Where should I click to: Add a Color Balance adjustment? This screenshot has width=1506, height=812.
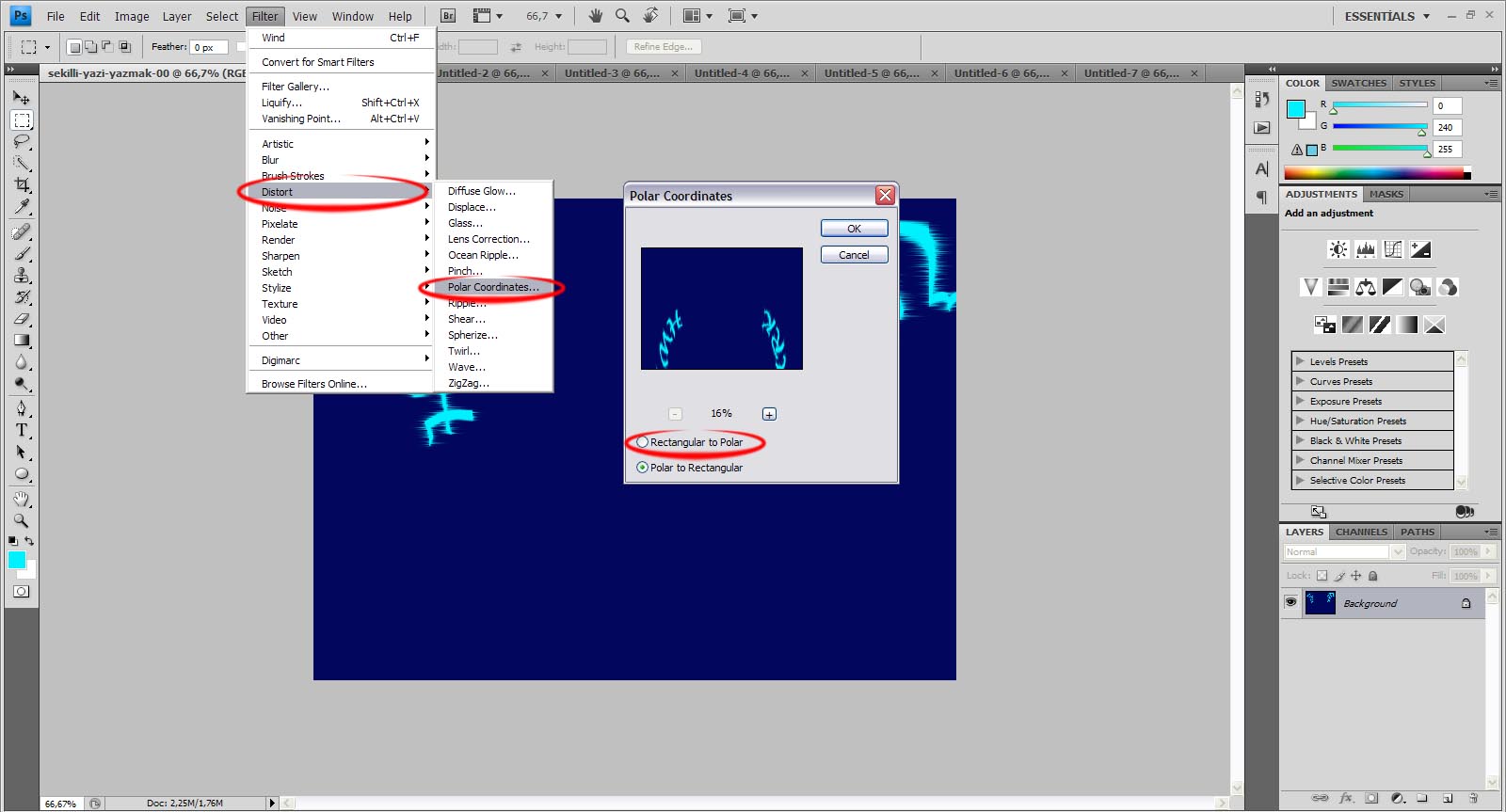(x=1366, y=287)
